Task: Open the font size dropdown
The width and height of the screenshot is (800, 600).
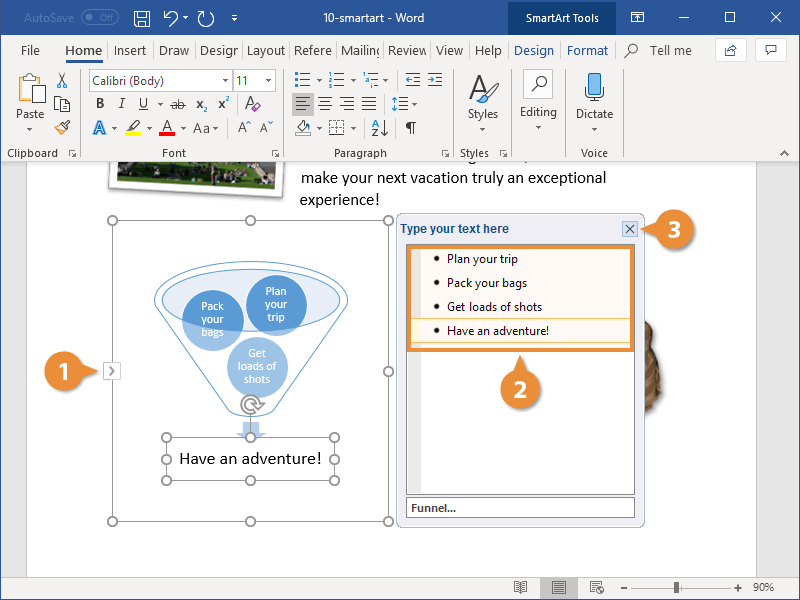Action: pyautogui.click(x=266, y=80)
